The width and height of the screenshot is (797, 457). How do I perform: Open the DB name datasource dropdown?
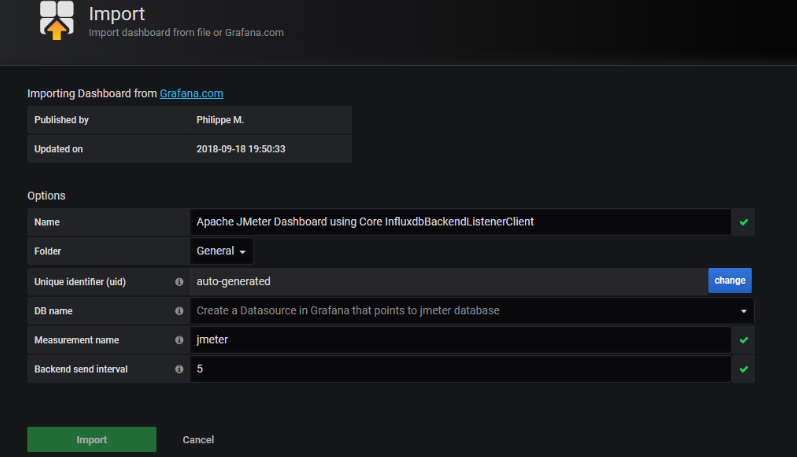tap(472, 311)
